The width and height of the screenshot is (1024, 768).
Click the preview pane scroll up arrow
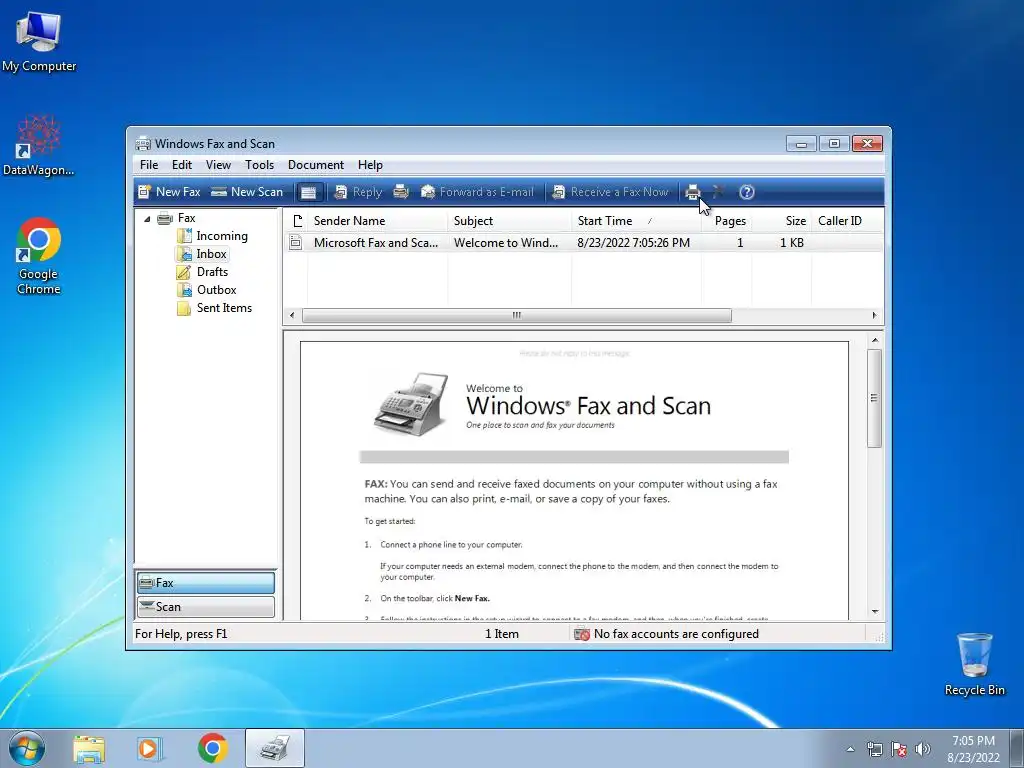(875, 340)
